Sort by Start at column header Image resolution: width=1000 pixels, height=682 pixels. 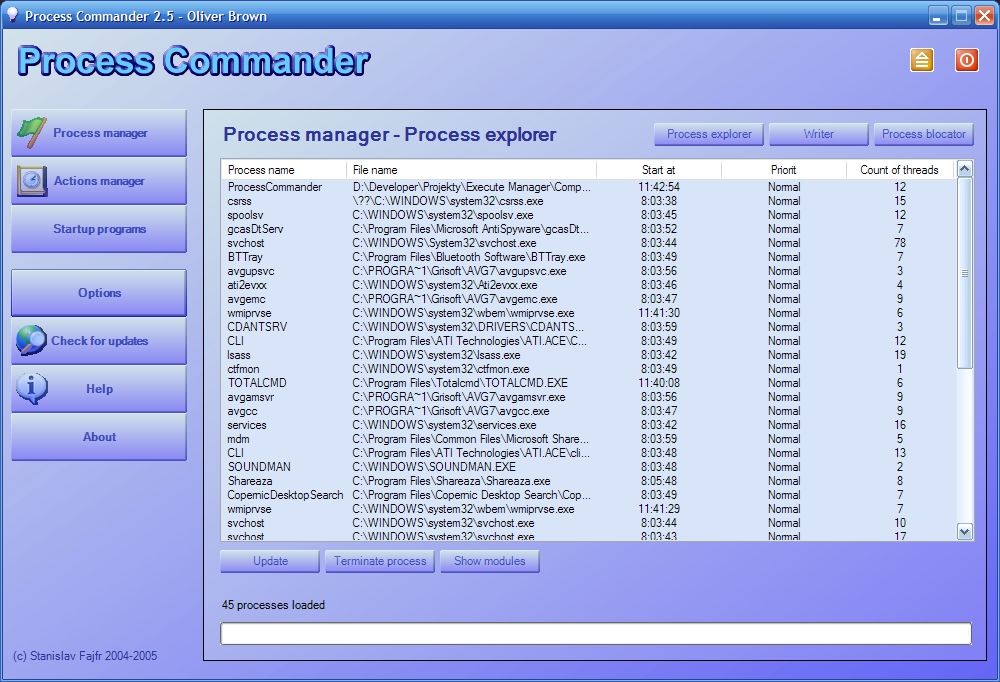pos(659,170)
